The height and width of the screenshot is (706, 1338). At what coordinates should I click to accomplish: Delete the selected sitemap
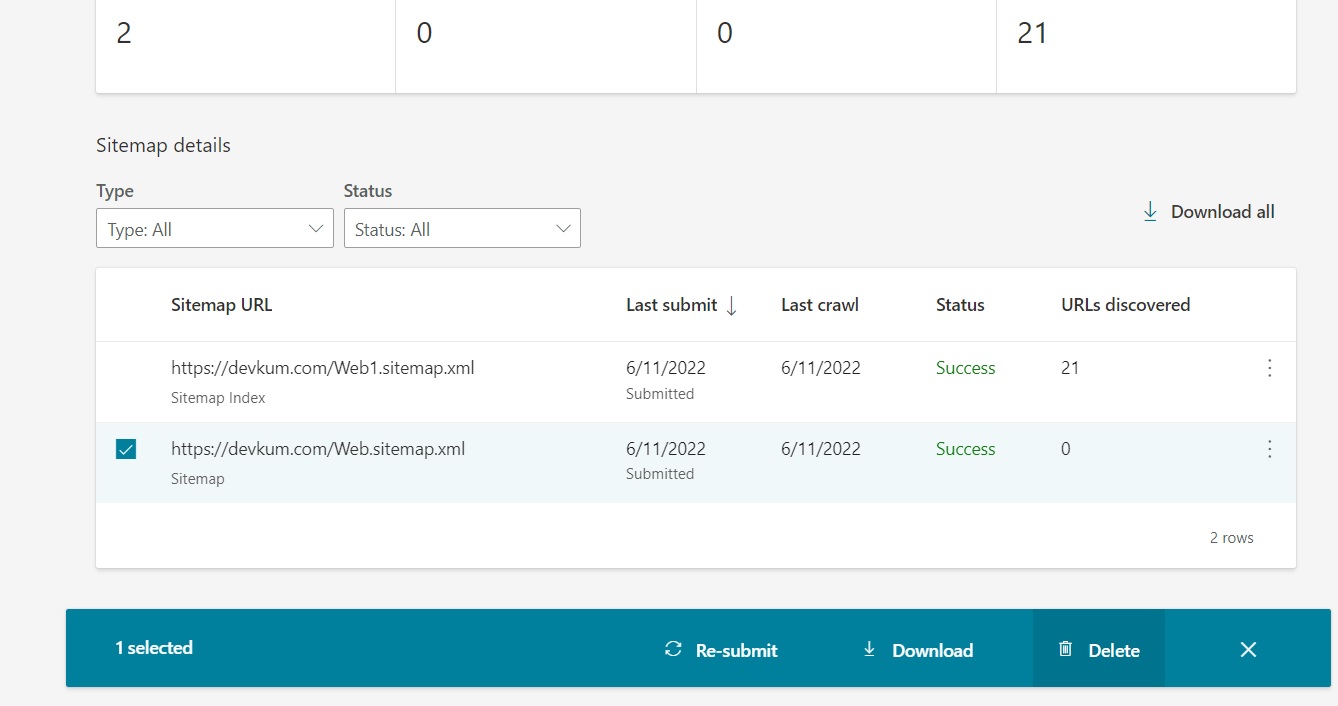(x=1099, y=650)
